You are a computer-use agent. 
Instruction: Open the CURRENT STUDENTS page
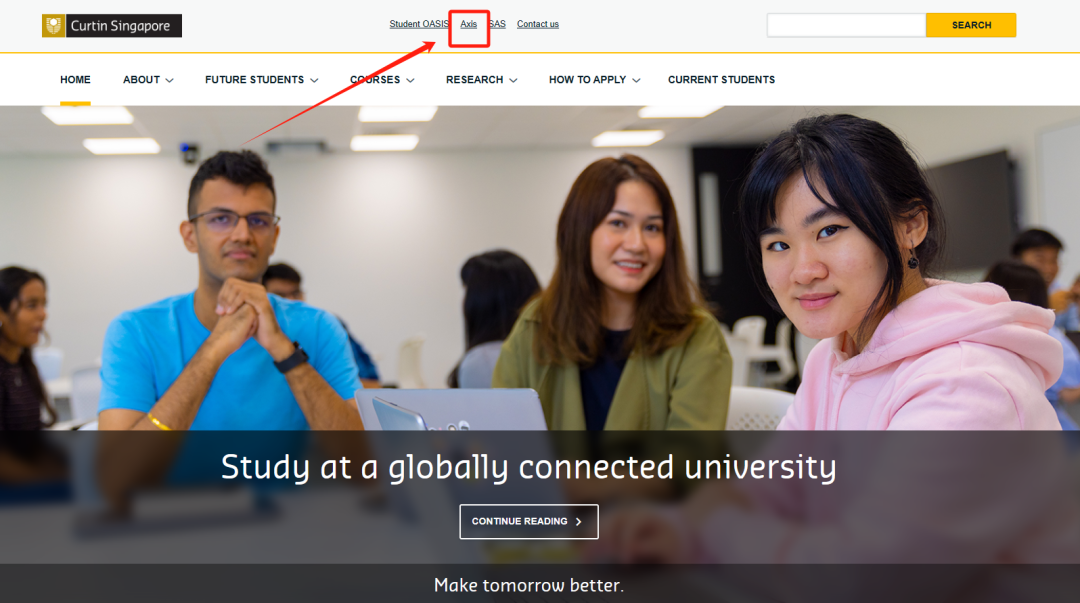pyautogui.click(x=721, y=80)
